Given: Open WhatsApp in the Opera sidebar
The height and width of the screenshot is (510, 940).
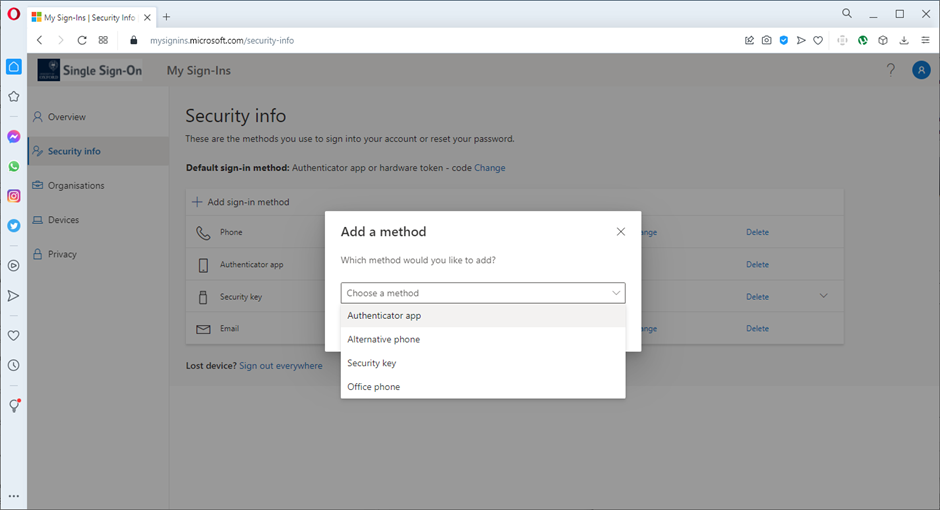Looking at the screenshot, I should [14, 167].
